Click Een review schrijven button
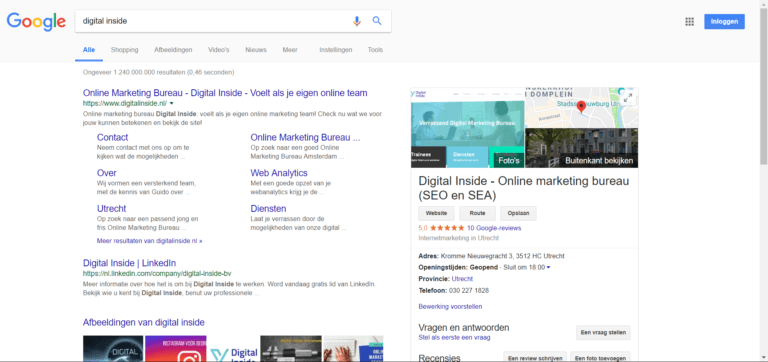This screenshot has width=768, height=362. [x=535, y=358]
